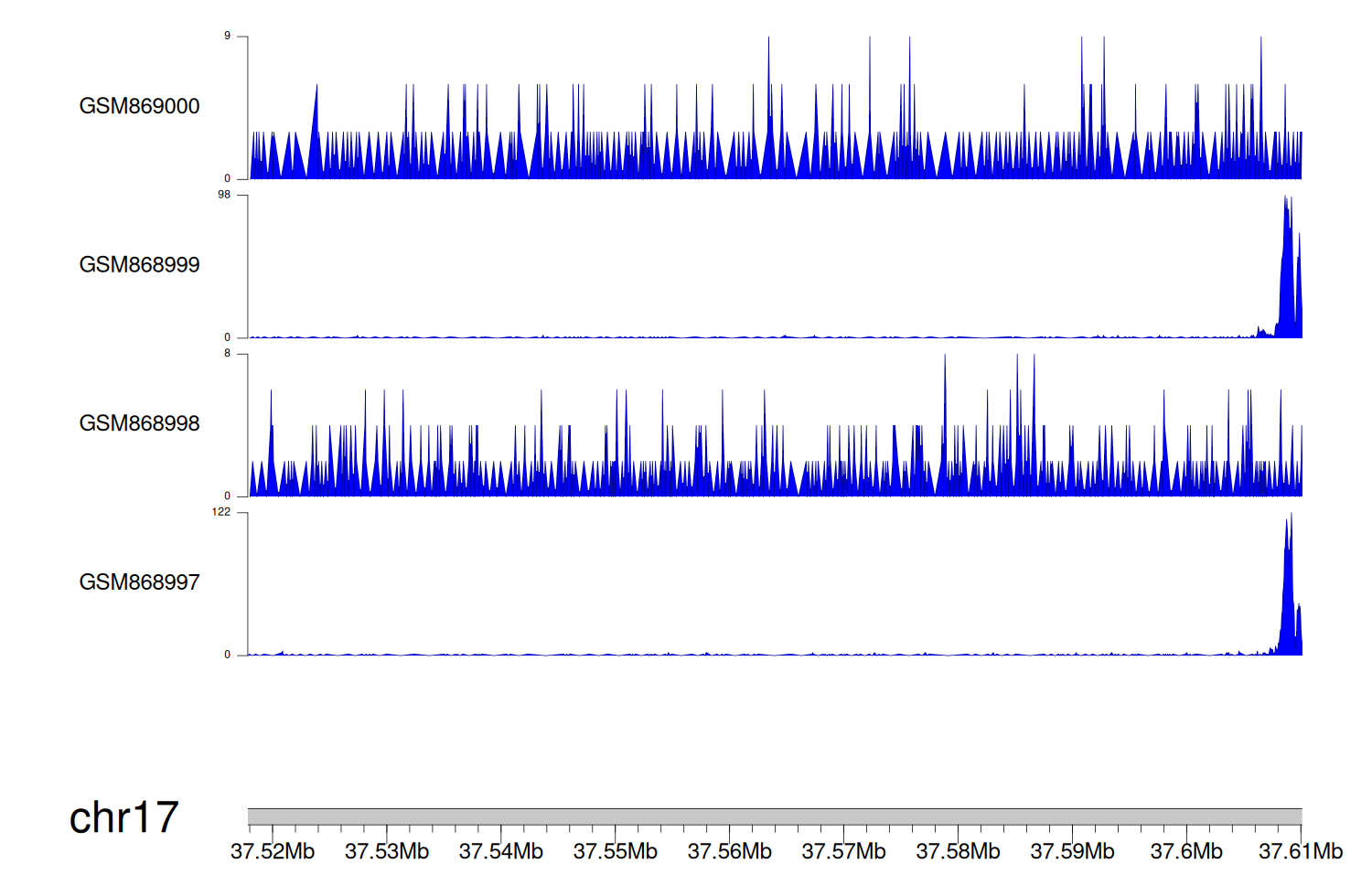Click the 37.56Mb axis label
Image resolution: width=1372 pixels, height=896 pixels.
point(730,852)
